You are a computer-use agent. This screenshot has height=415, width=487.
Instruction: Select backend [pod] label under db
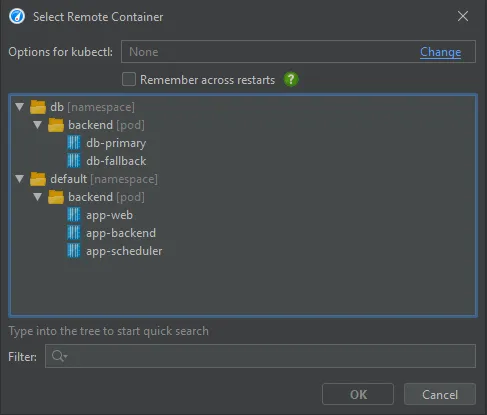(x=106, y=125)
